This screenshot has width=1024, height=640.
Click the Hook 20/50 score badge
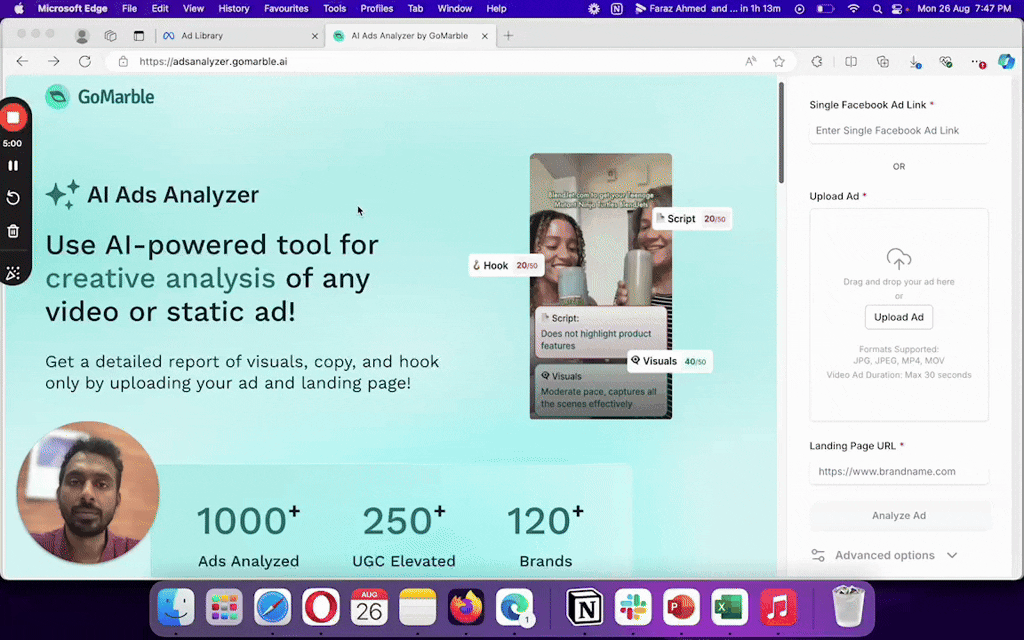[x=506, y=265]
